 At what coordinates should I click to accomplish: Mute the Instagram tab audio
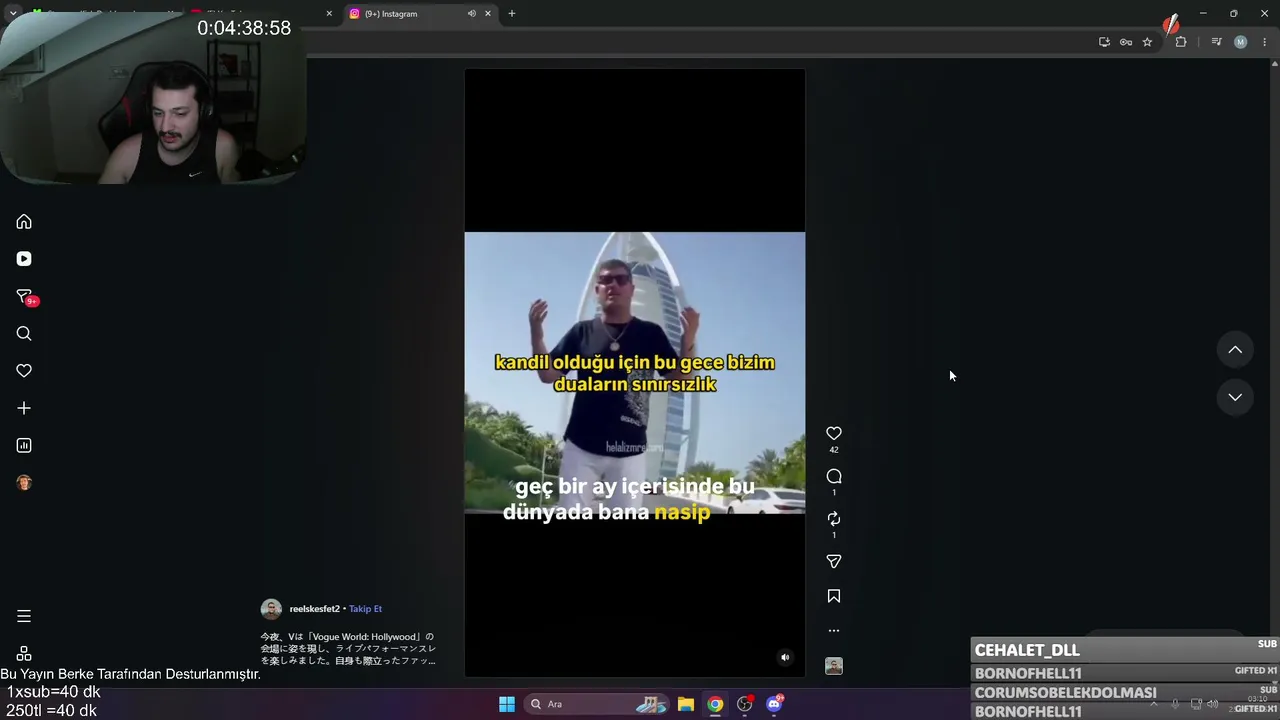pyautogui.click(x=472, y=14)
